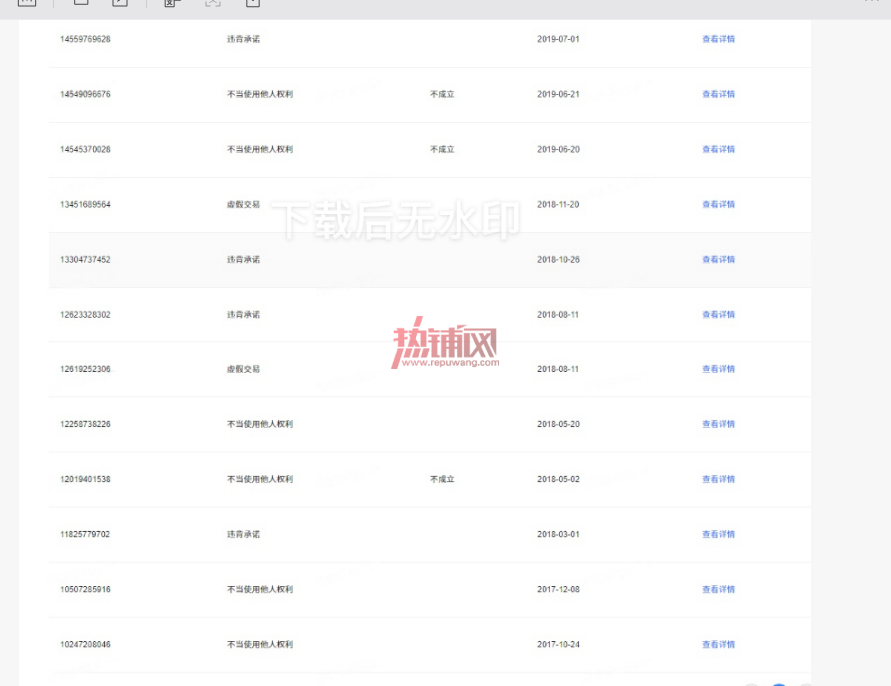891x686 pixels.
Task: Click the grayed-out image icon in top toolbar
Action: (x=213, y=3)
